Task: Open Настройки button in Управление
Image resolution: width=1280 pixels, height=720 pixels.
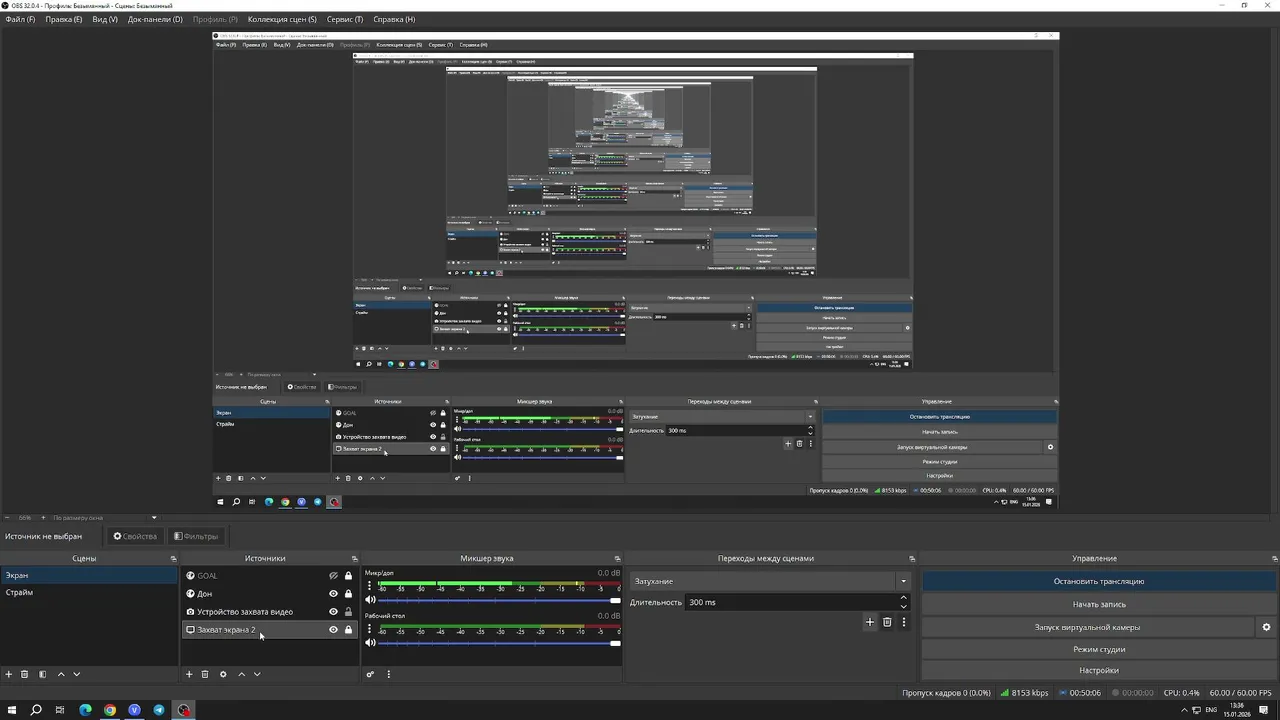Action: (1099, 671)
